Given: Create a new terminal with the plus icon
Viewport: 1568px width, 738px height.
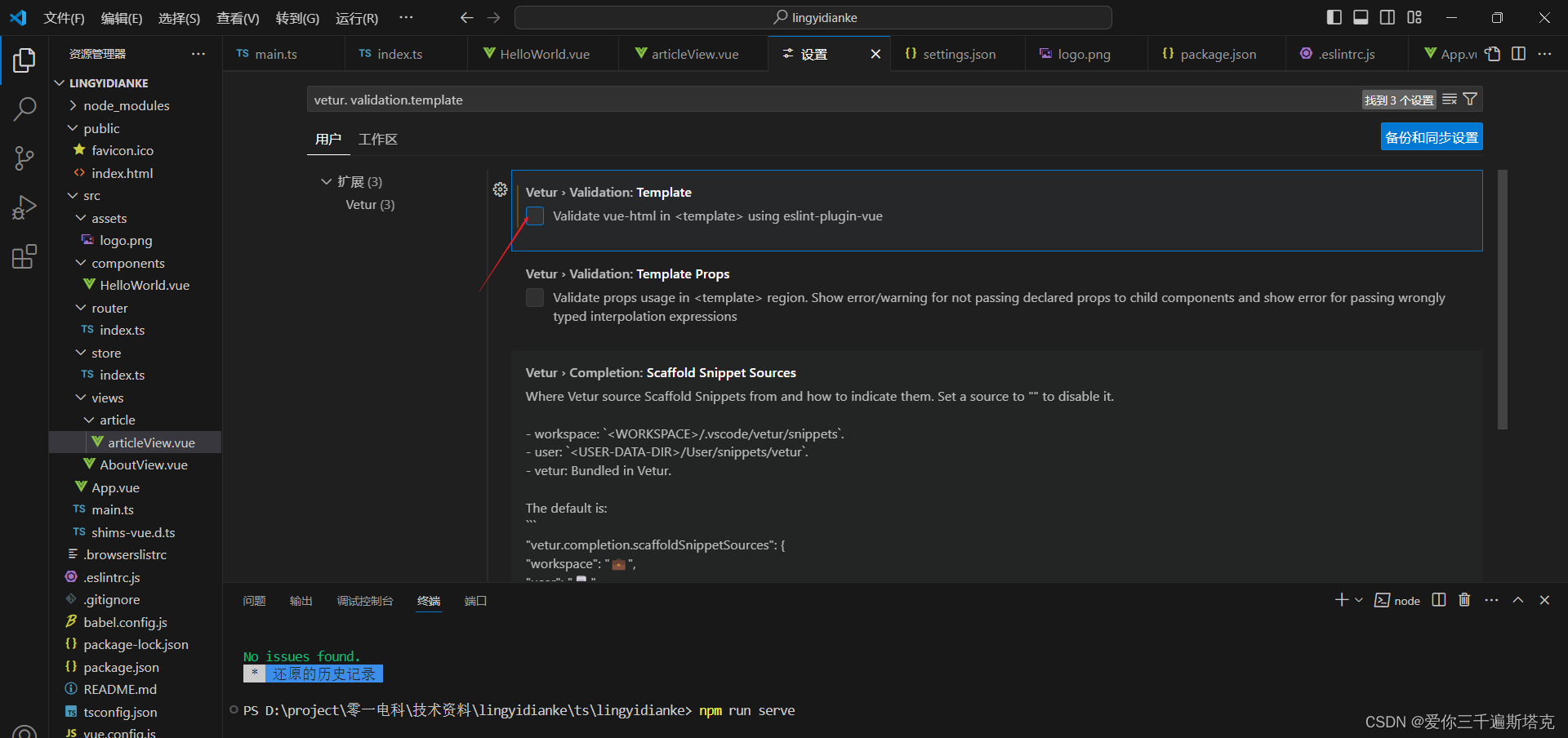Looking at the screenshot, I should click(x=1340, y=600).
